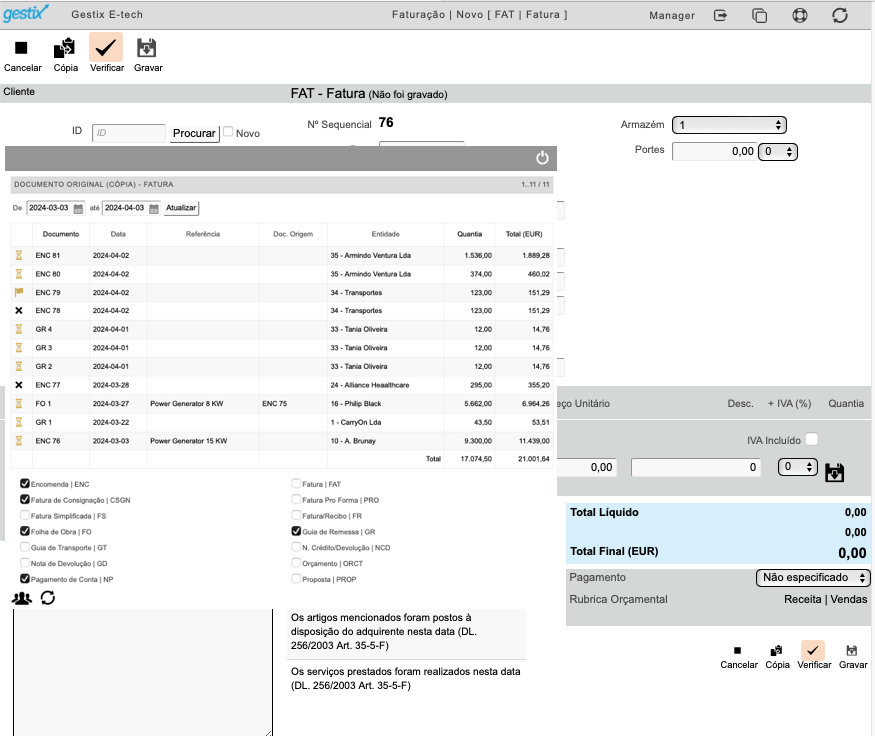Check Fatura | FAT filter
Image resolution: width=875 pixels, height=736 pixels.
click(x=296, y=483)
